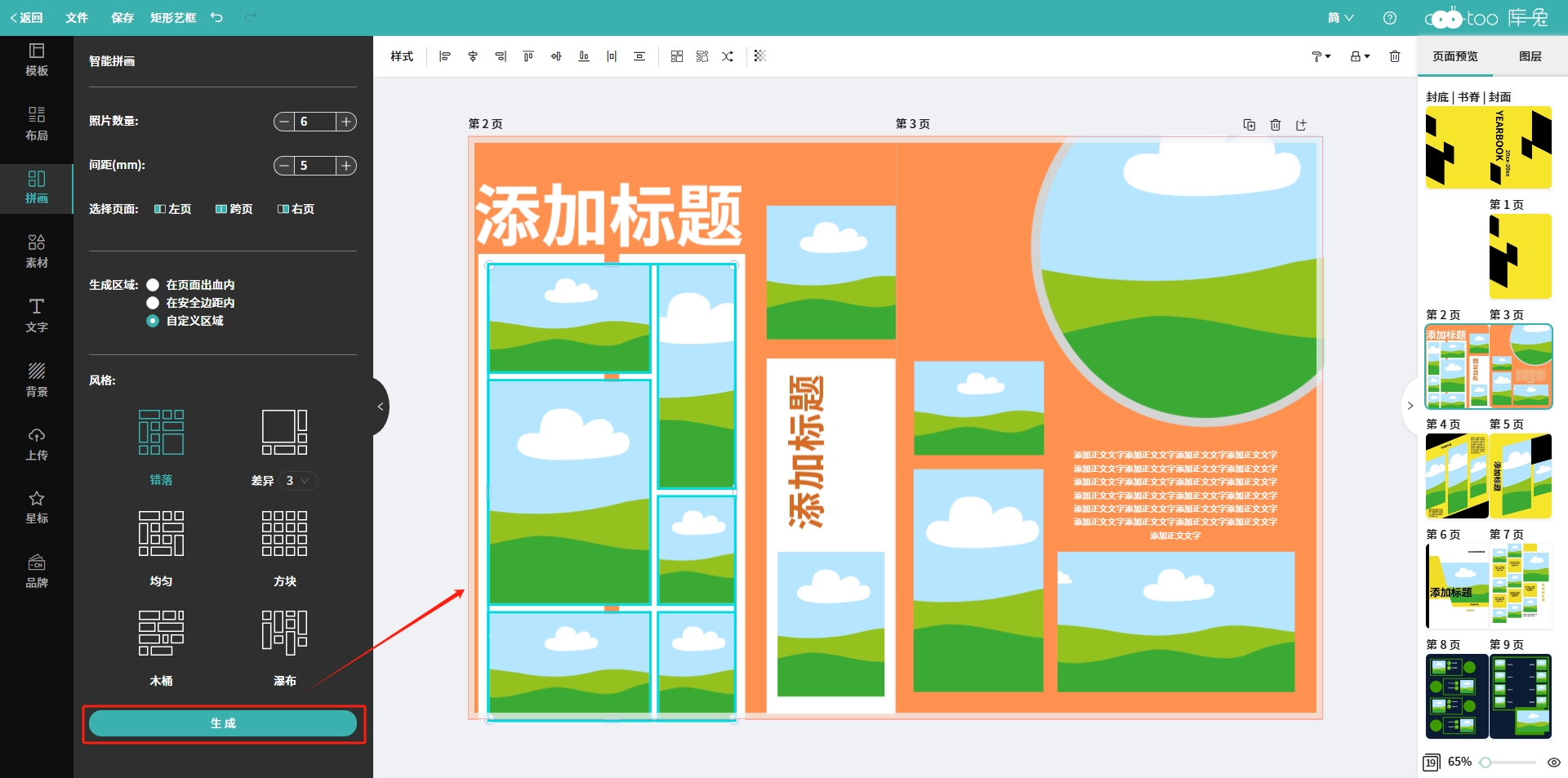
Task: Click the 生成 generate button
Action: 223,723
